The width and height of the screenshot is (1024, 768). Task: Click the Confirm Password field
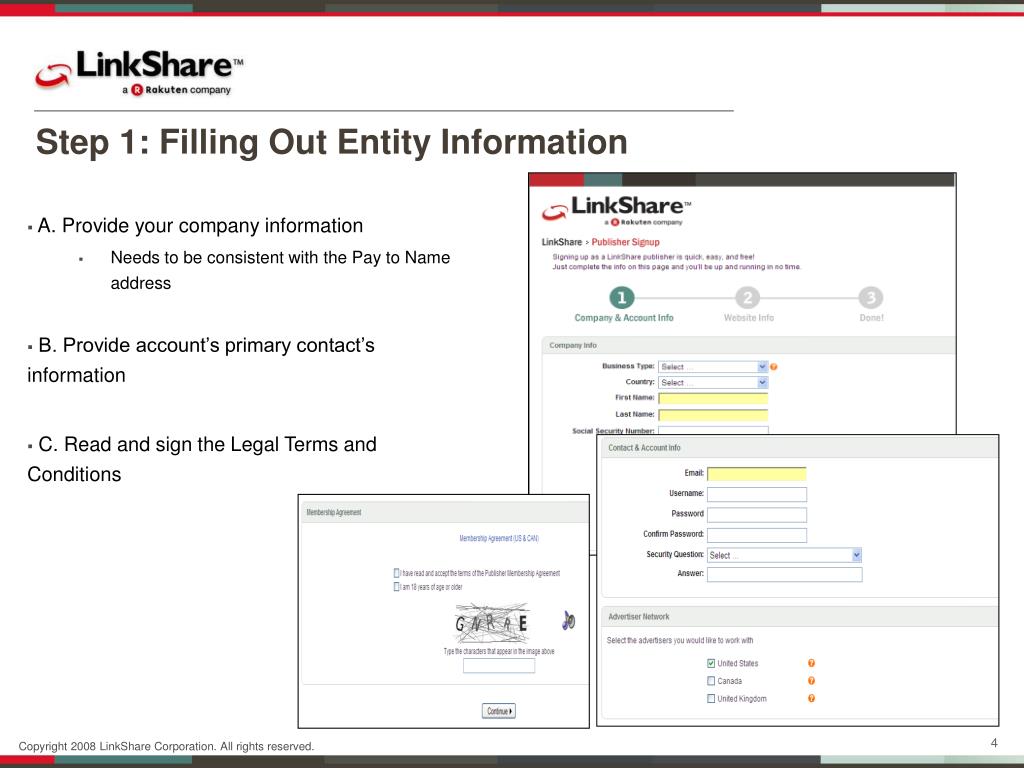pyautogui.click(x=757, y=536)
